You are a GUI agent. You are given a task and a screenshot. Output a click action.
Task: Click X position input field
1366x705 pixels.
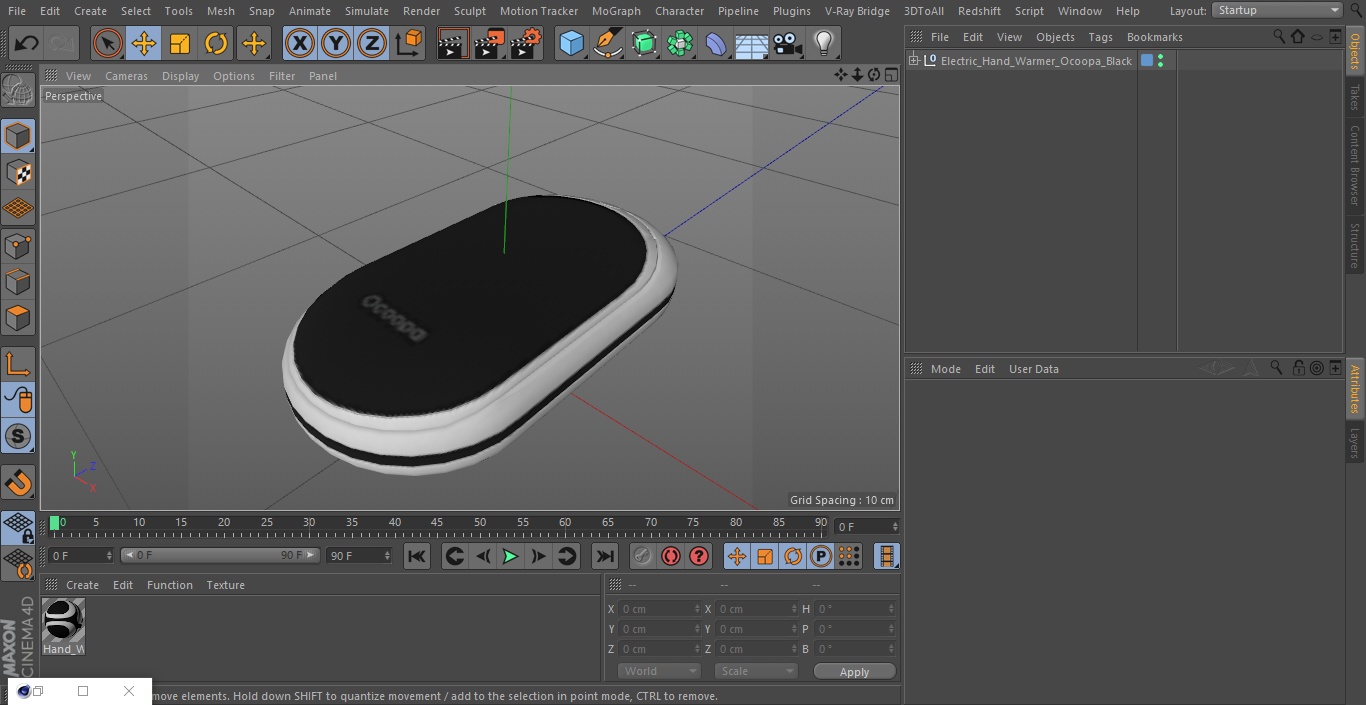coord(658,609)
